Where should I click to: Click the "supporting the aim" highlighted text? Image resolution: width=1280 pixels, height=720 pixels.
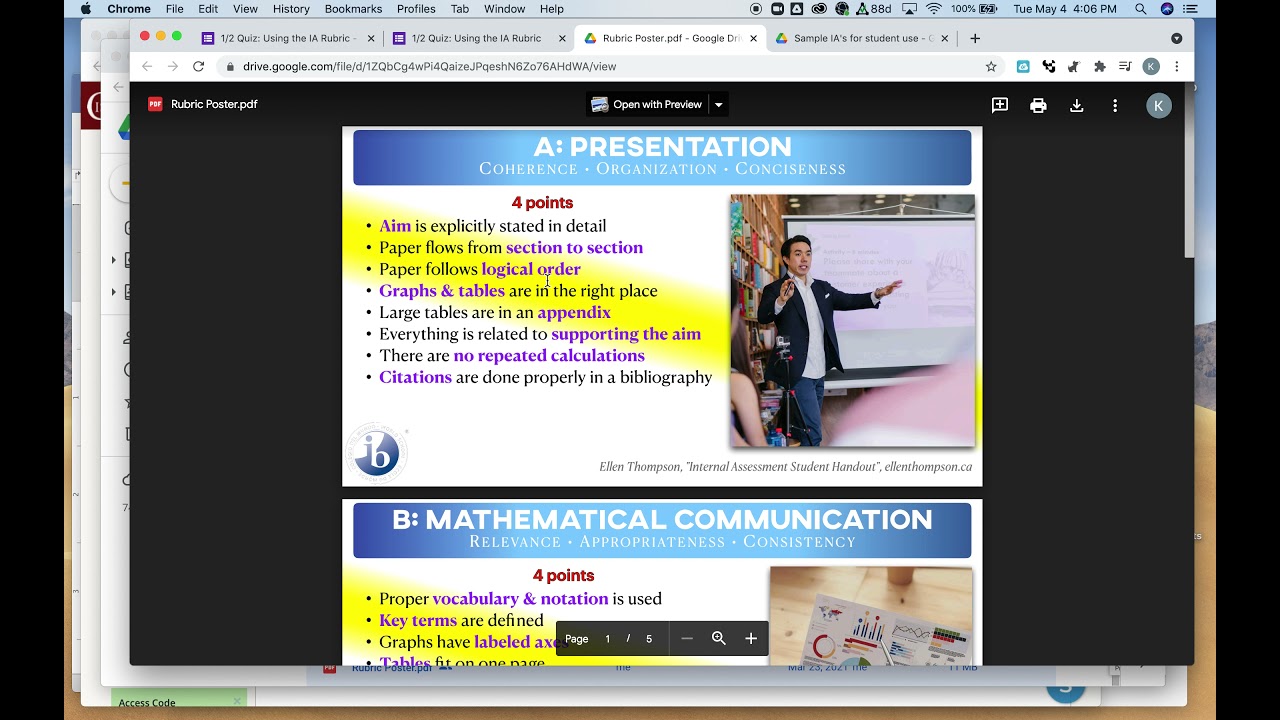pos(626,334)
